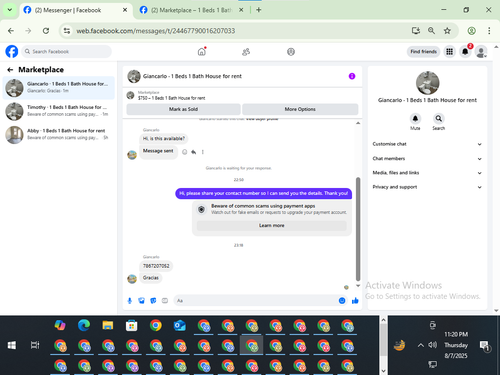Open the Giancarlo conversation in list
This screenshot has width=500, height=375.
click(59, 88)
